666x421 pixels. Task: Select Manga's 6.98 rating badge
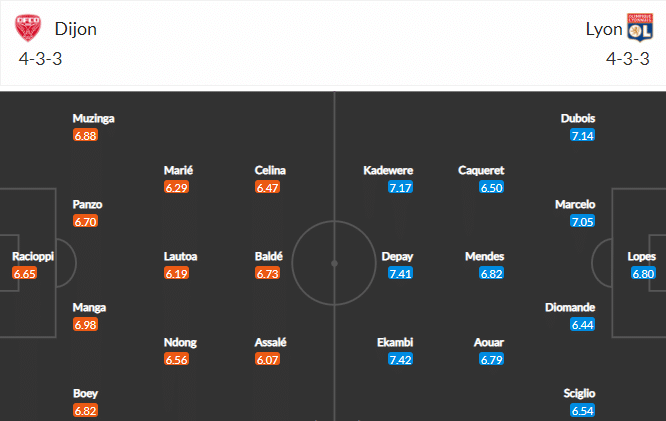click(85, 325)
